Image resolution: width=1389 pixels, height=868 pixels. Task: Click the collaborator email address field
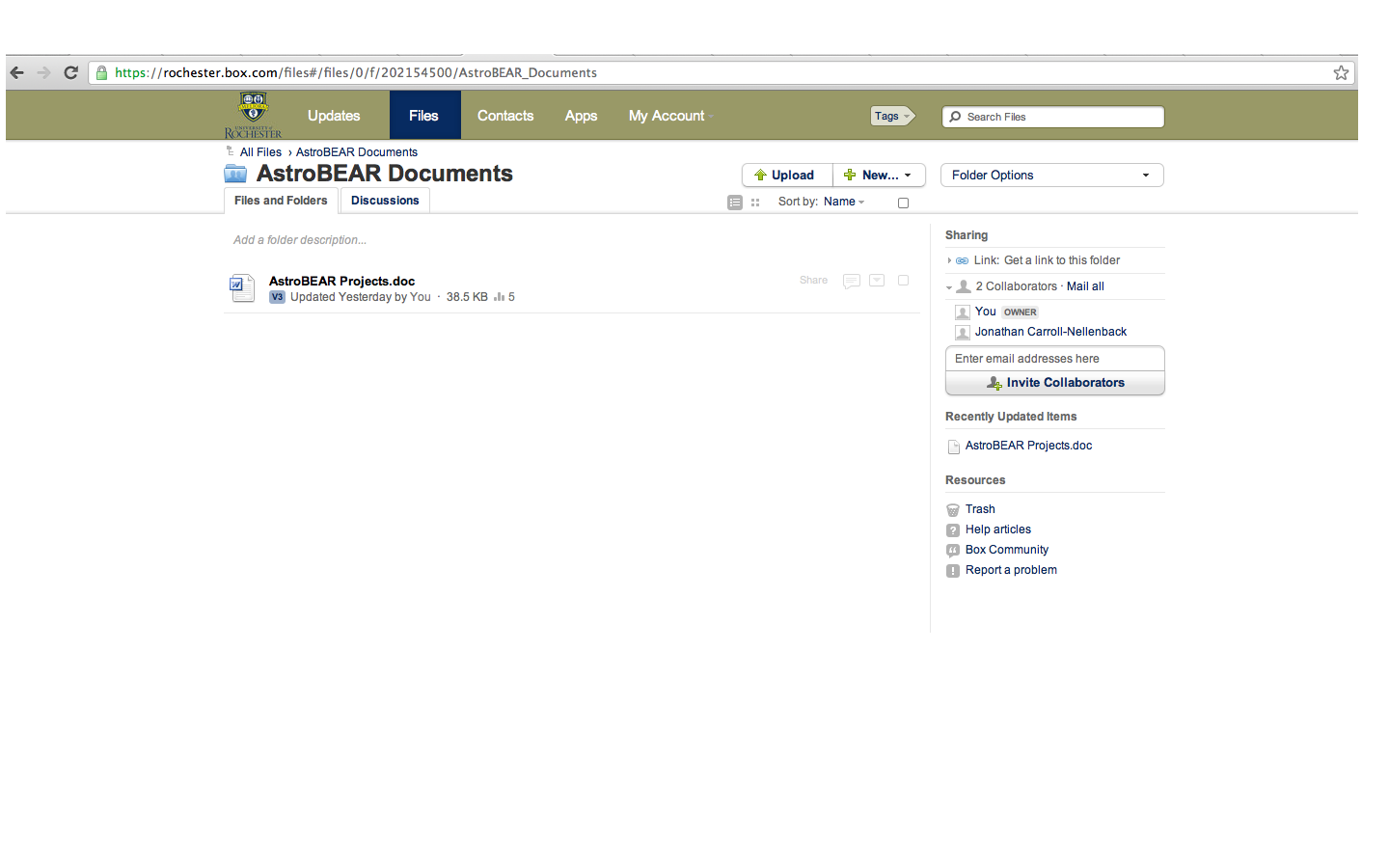[x=1055, y=359]
